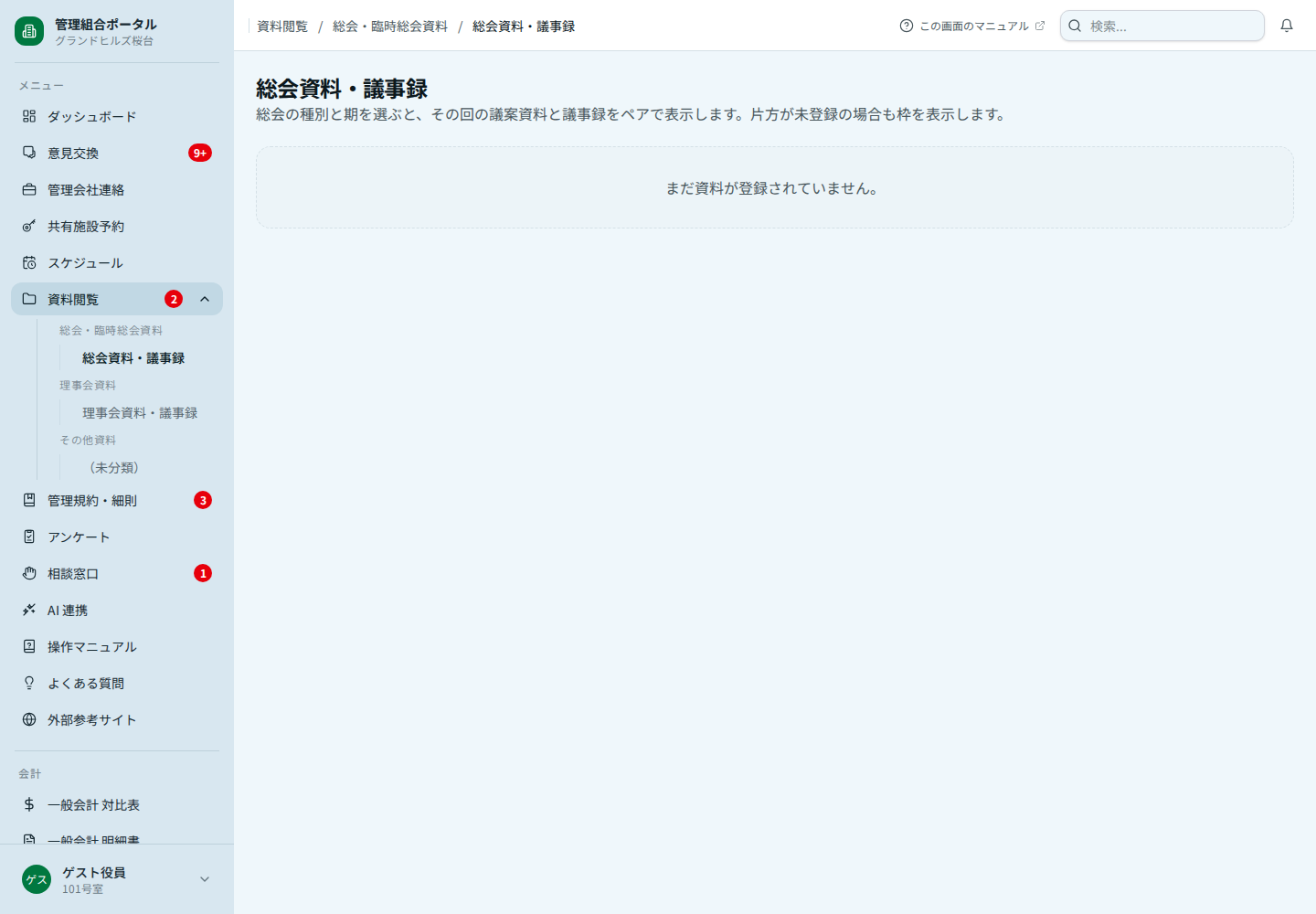This screenshot has width=1316, height=914.
Task: Click the 相談窓口 hand icon
Action: (x=29, y=573)
